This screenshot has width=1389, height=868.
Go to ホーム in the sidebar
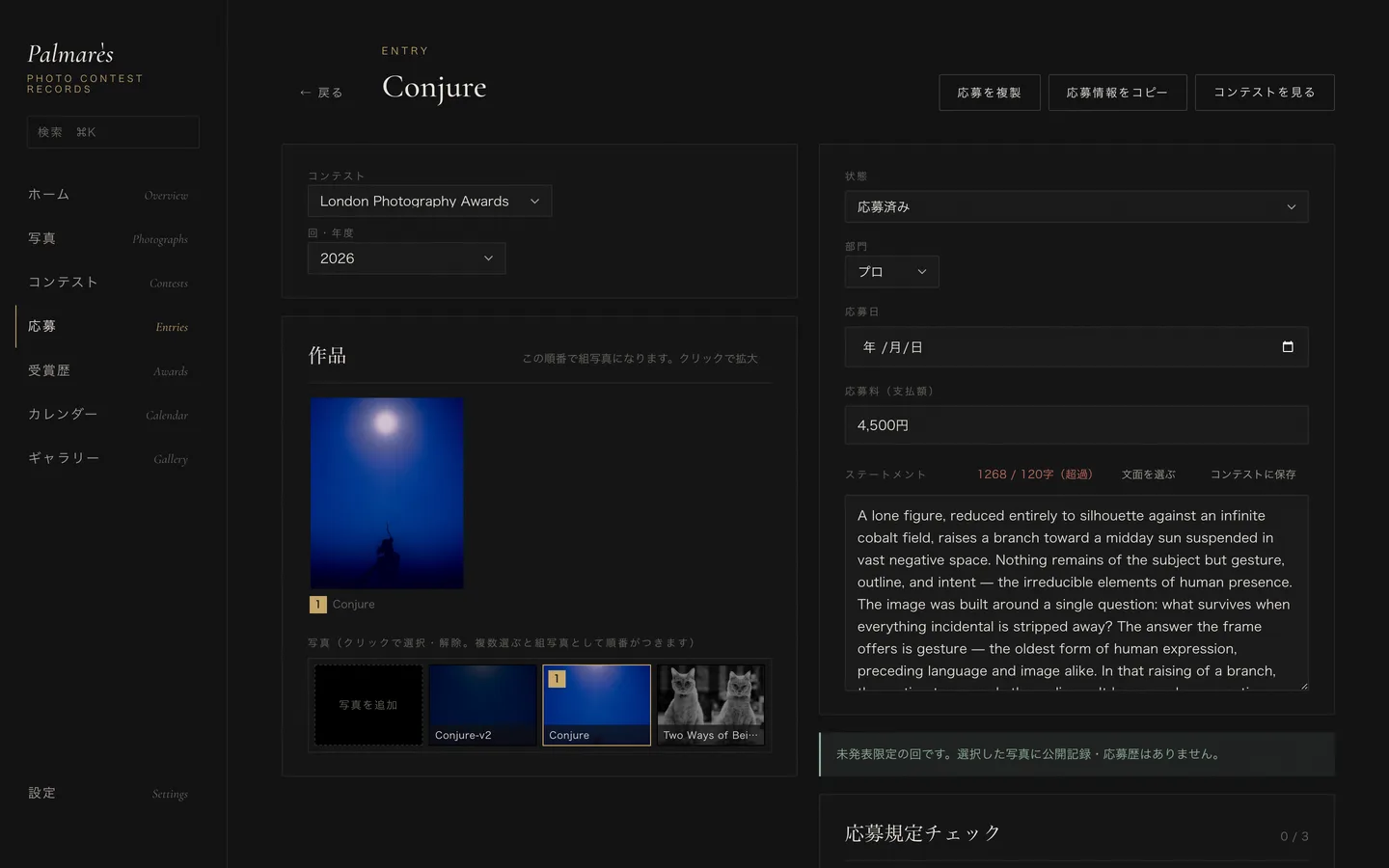(x=108, y=195)
